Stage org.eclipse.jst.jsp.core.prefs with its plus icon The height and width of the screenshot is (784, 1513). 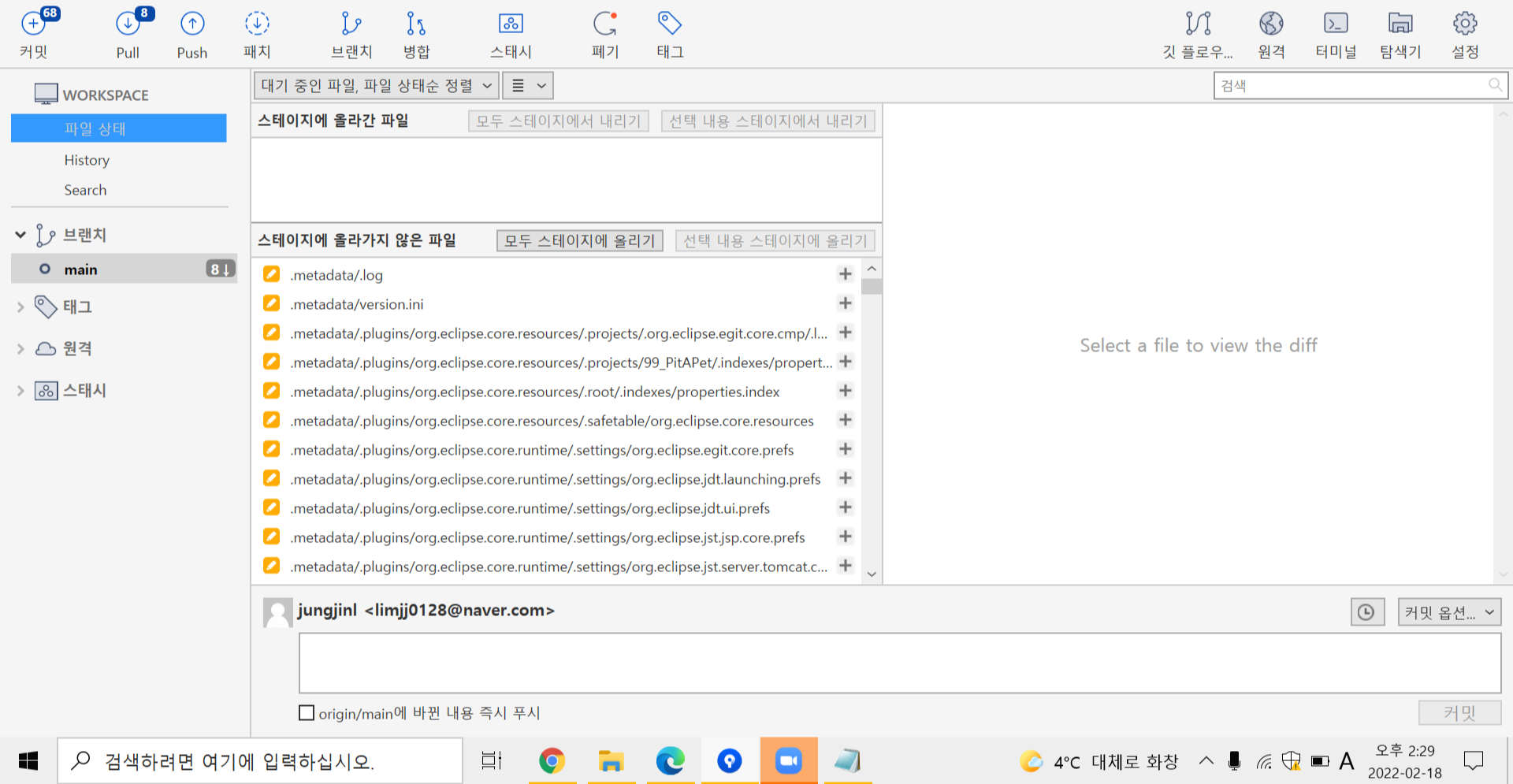point(846,537)
